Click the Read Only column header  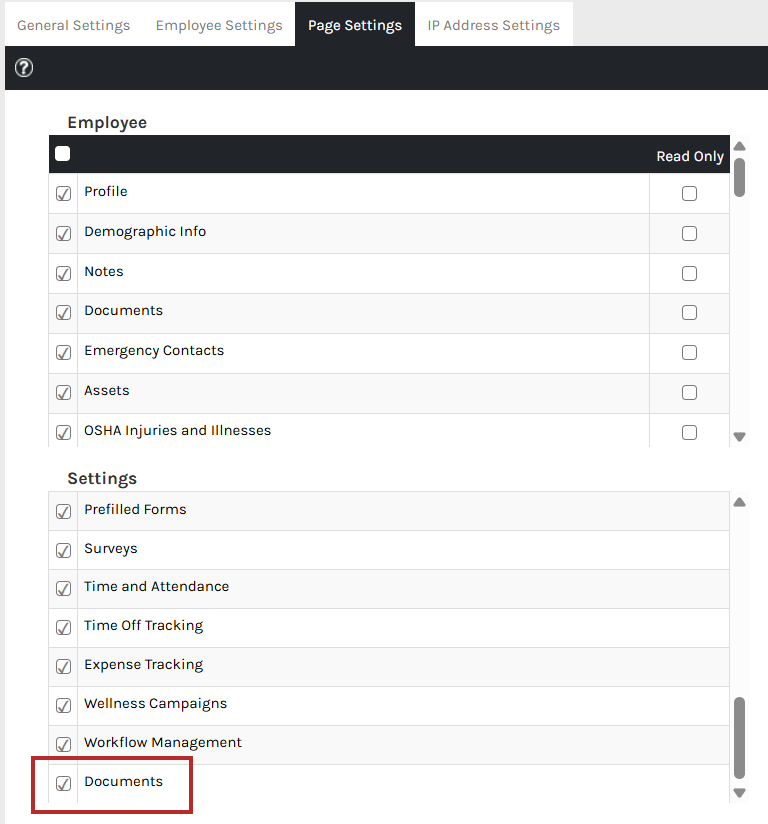[x=690, y=156]
